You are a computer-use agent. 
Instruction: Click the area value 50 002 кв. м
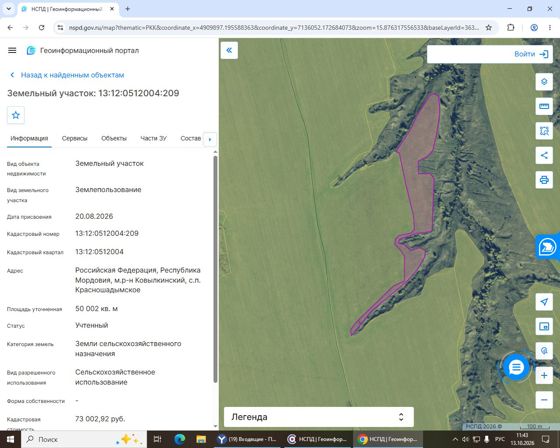[96, 309]
